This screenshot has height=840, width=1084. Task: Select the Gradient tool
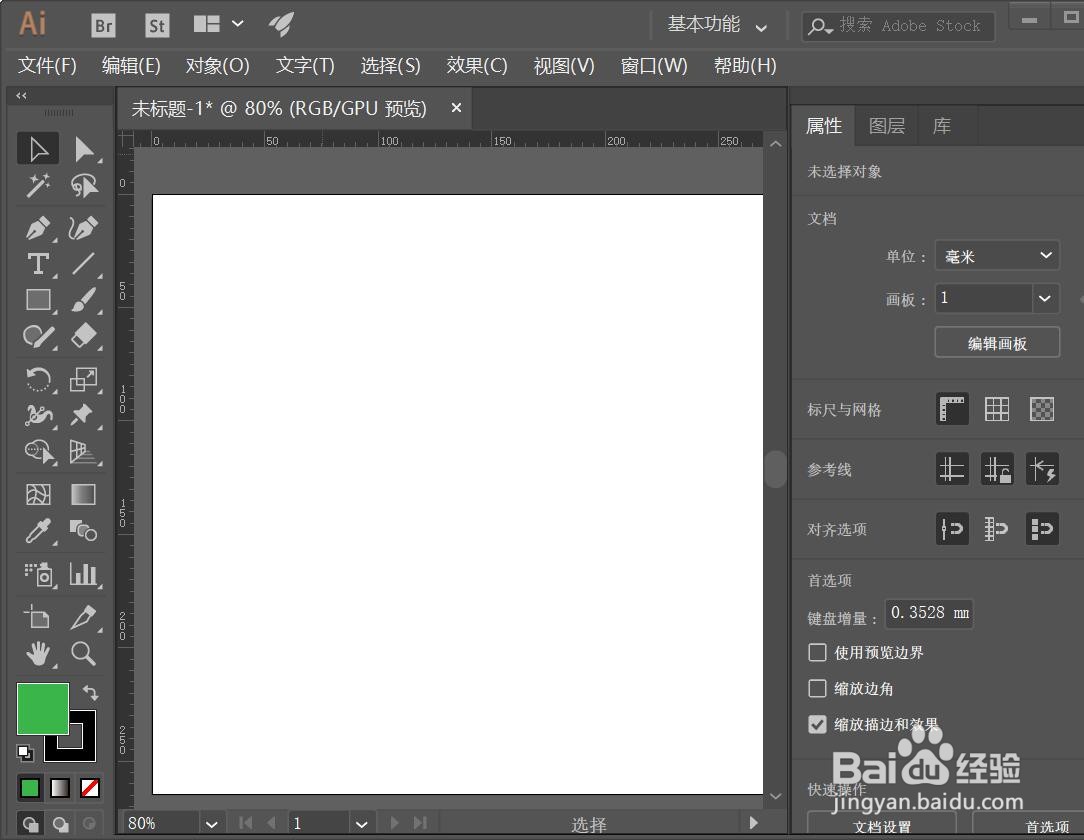tap(83, 494)
